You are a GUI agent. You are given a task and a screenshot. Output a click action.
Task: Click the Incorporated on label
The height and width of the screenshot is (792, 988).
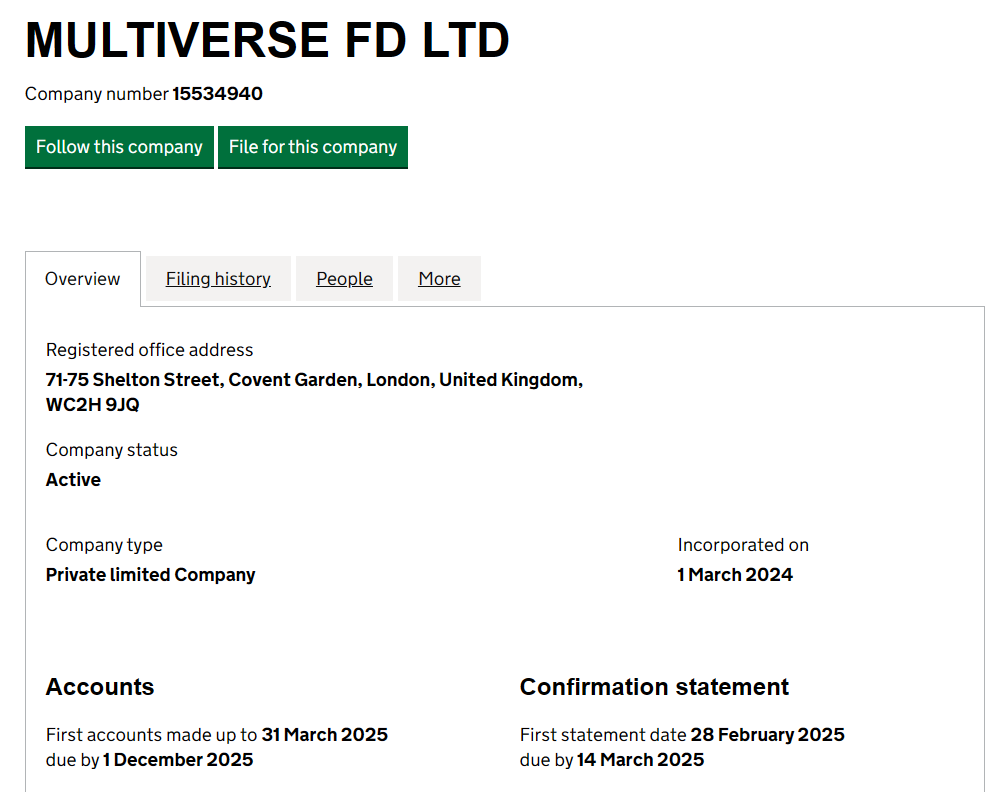coord(743,544)
